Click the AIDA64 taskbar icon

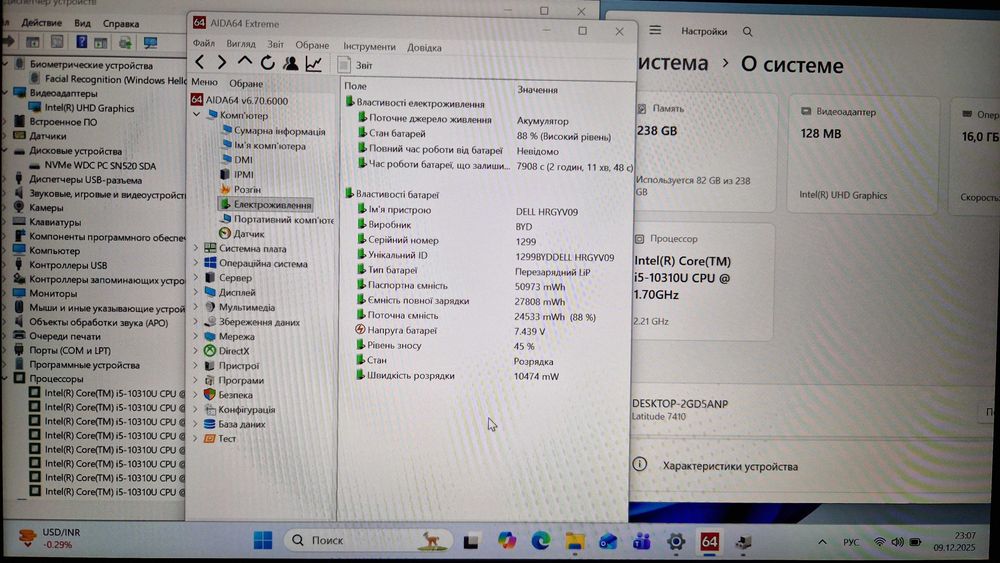pos(709,542)
